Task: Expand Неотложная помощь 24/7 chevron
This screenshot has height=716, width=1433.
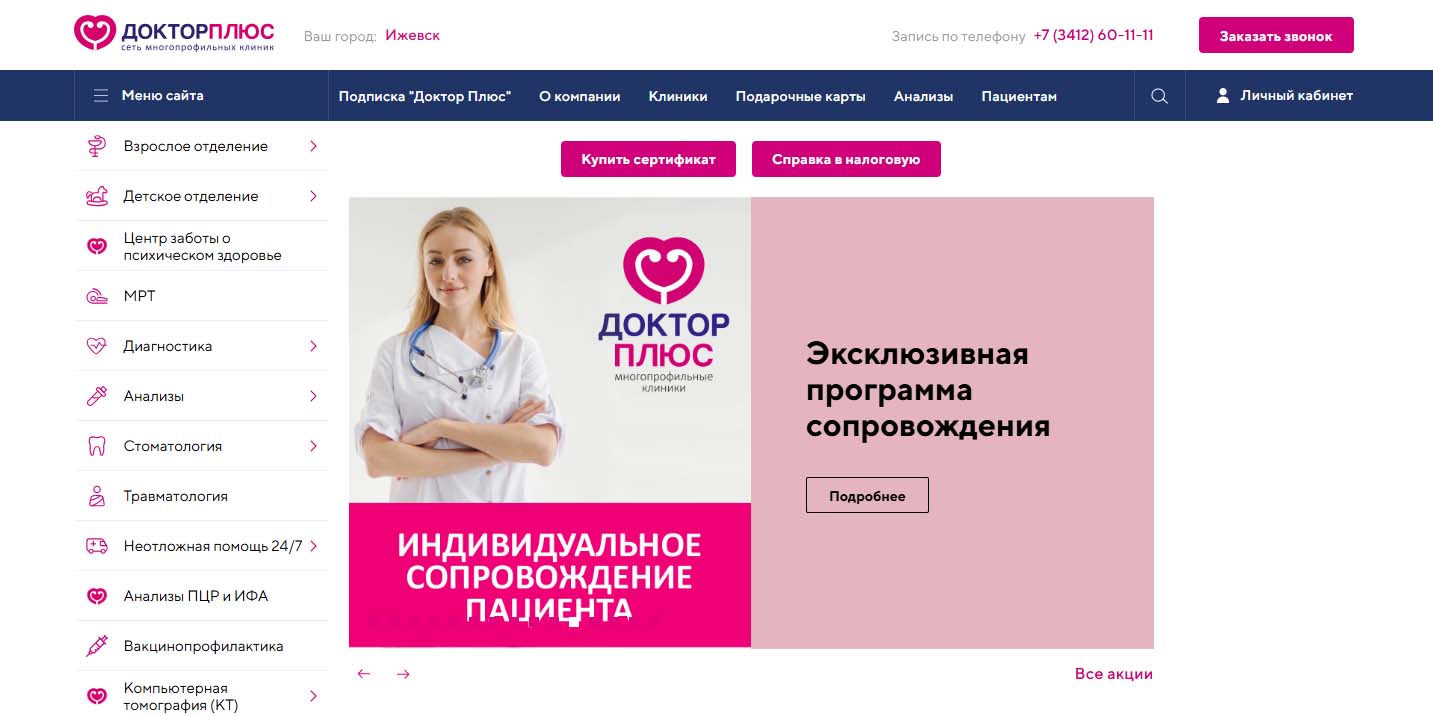Action: point(313,546)
